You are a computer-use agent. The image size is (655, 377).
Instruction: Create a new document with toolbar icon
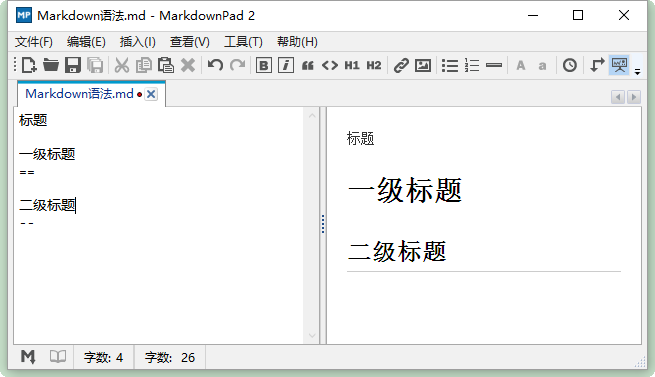coord(29,65)
